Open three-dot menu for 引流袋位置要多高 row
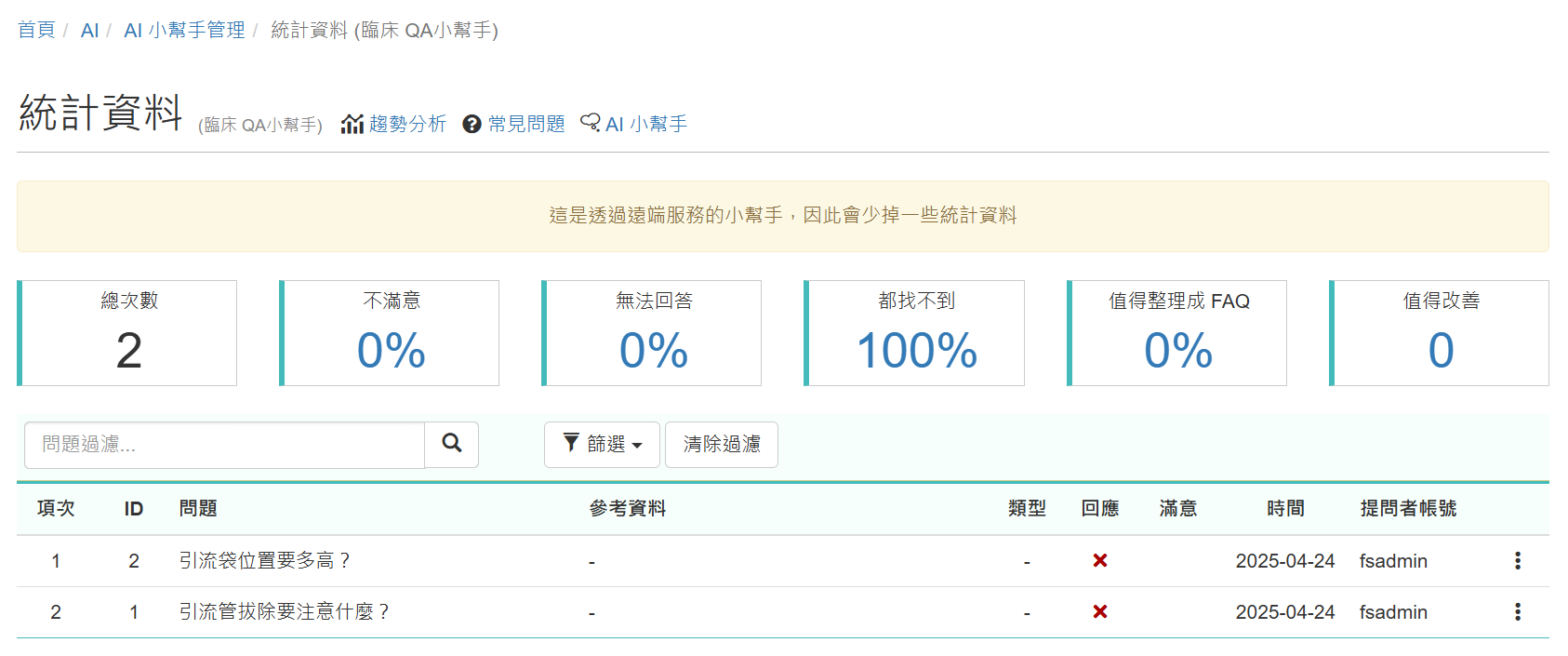This screenshot has height=656, width=1568. (1517, 560)
